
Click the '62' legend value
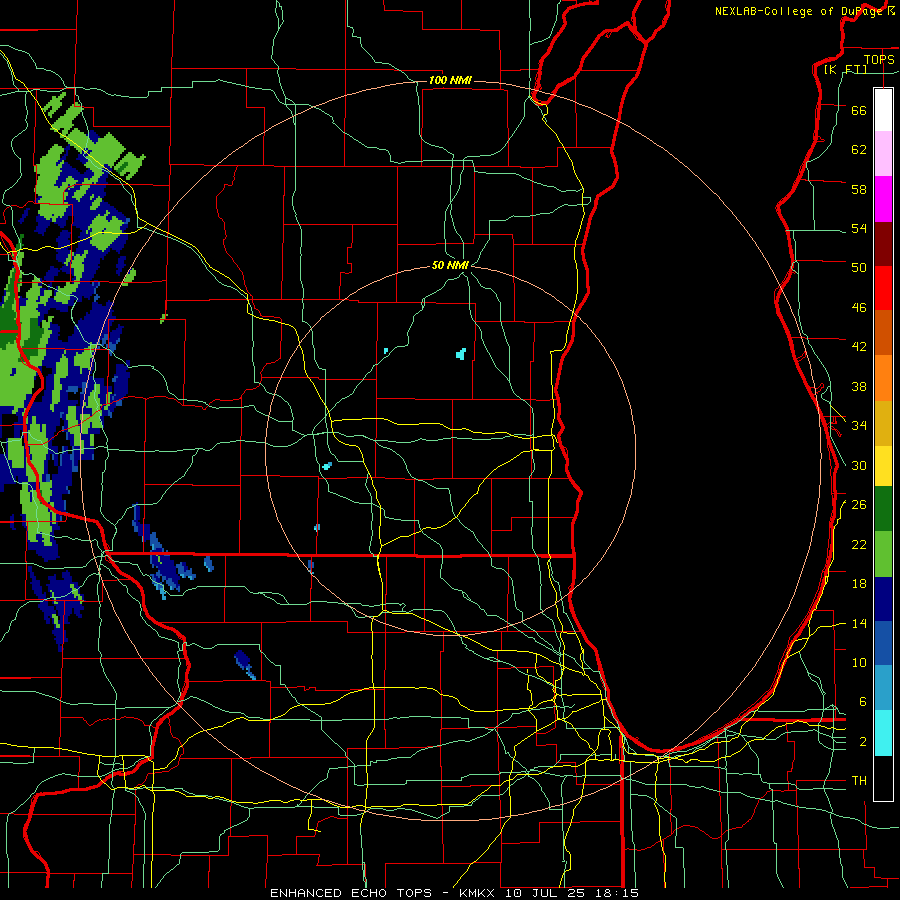(x=859, y=150)
